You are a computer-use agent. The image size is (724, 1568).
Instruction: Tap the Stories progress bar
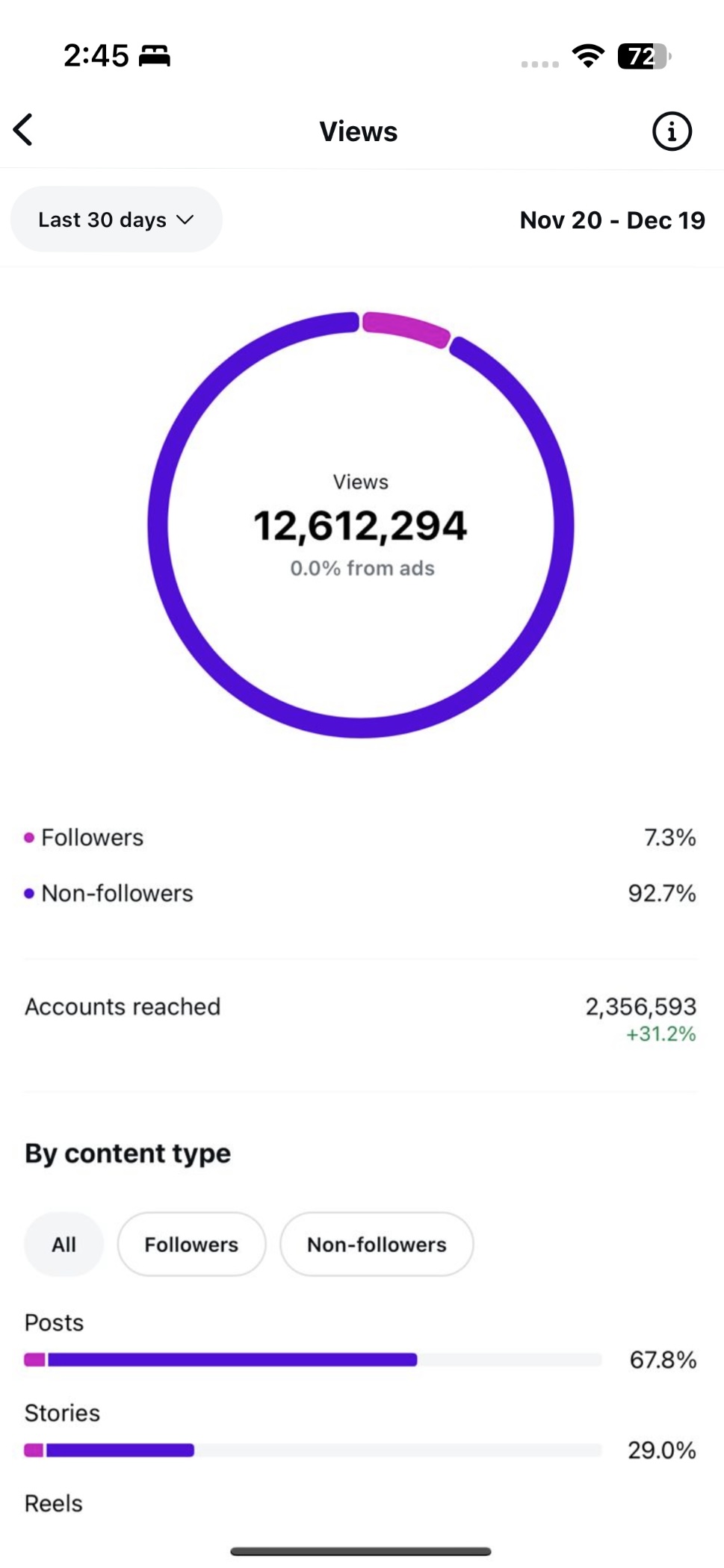pos(312,1450)
